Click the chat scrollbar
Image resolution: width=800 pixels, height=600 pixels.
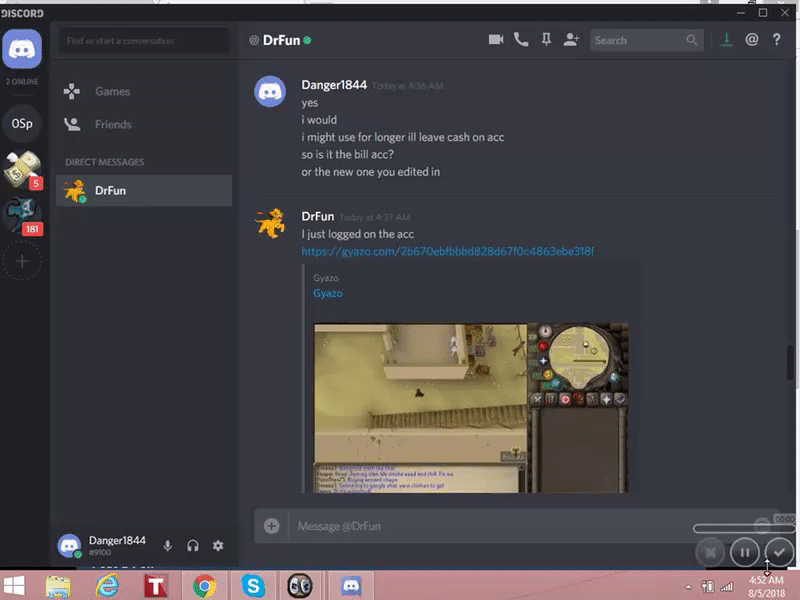790,362
